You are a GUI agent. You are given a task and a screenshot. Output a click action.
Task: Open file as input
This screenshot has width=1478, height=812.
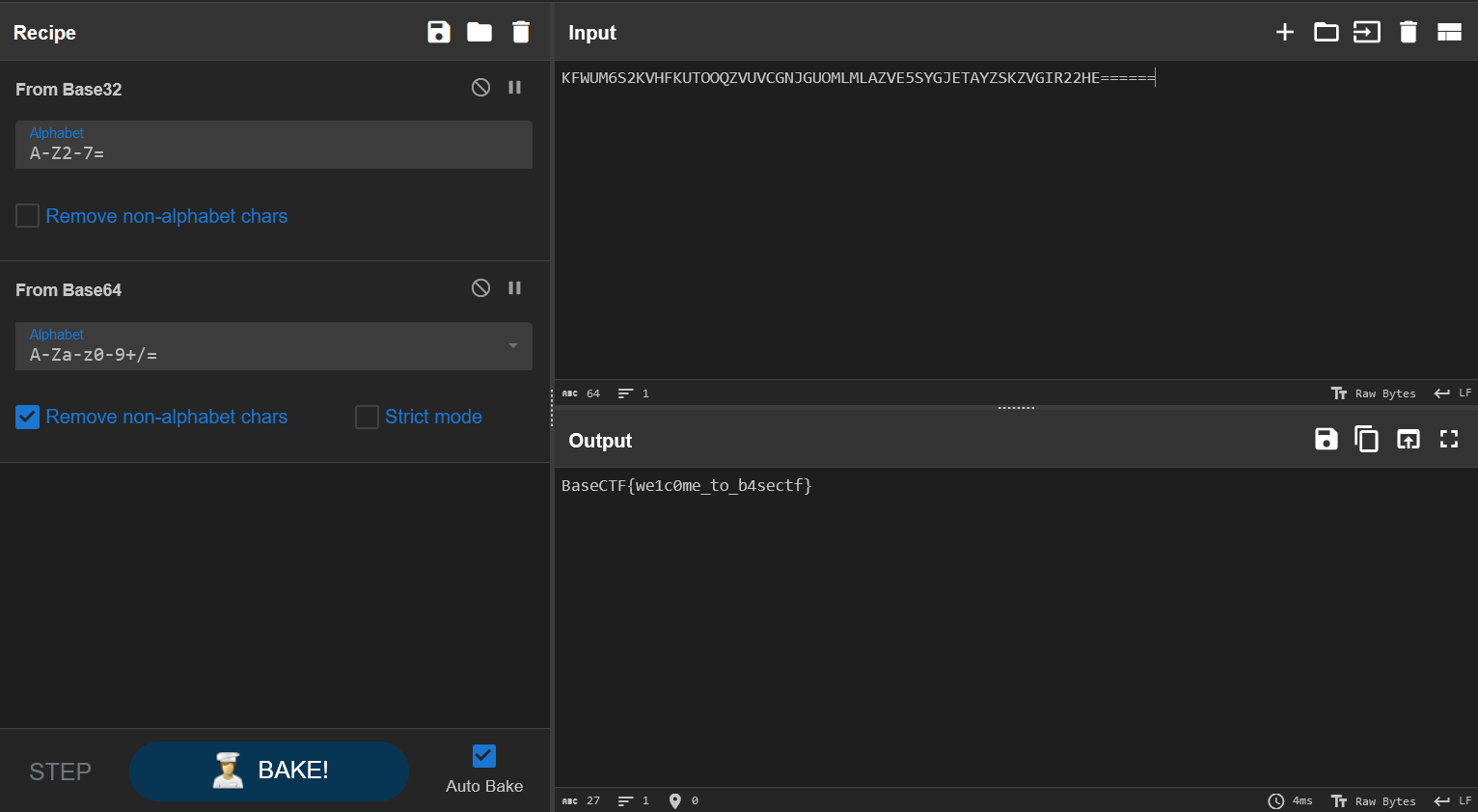[x=1367, y=32]
